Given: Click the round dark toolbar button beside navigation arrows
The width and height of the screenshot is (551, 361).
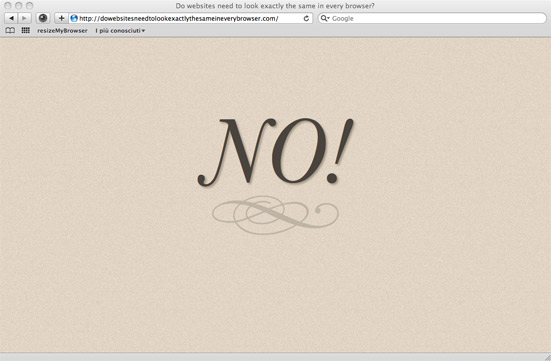Looking at the screenshot, I should coord(43,18).
